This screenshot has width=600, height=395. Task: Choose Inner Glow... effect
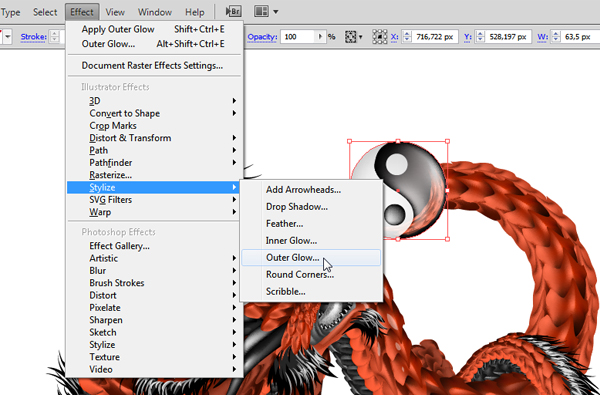[x=311, y=241]
